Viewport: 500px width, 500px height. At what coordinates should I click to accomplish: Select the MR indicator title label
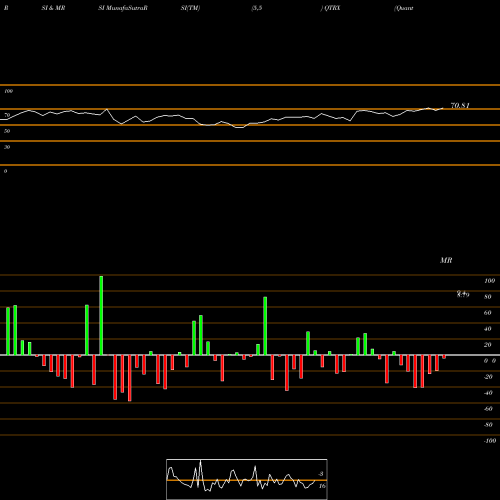click(x=446, y=260)
